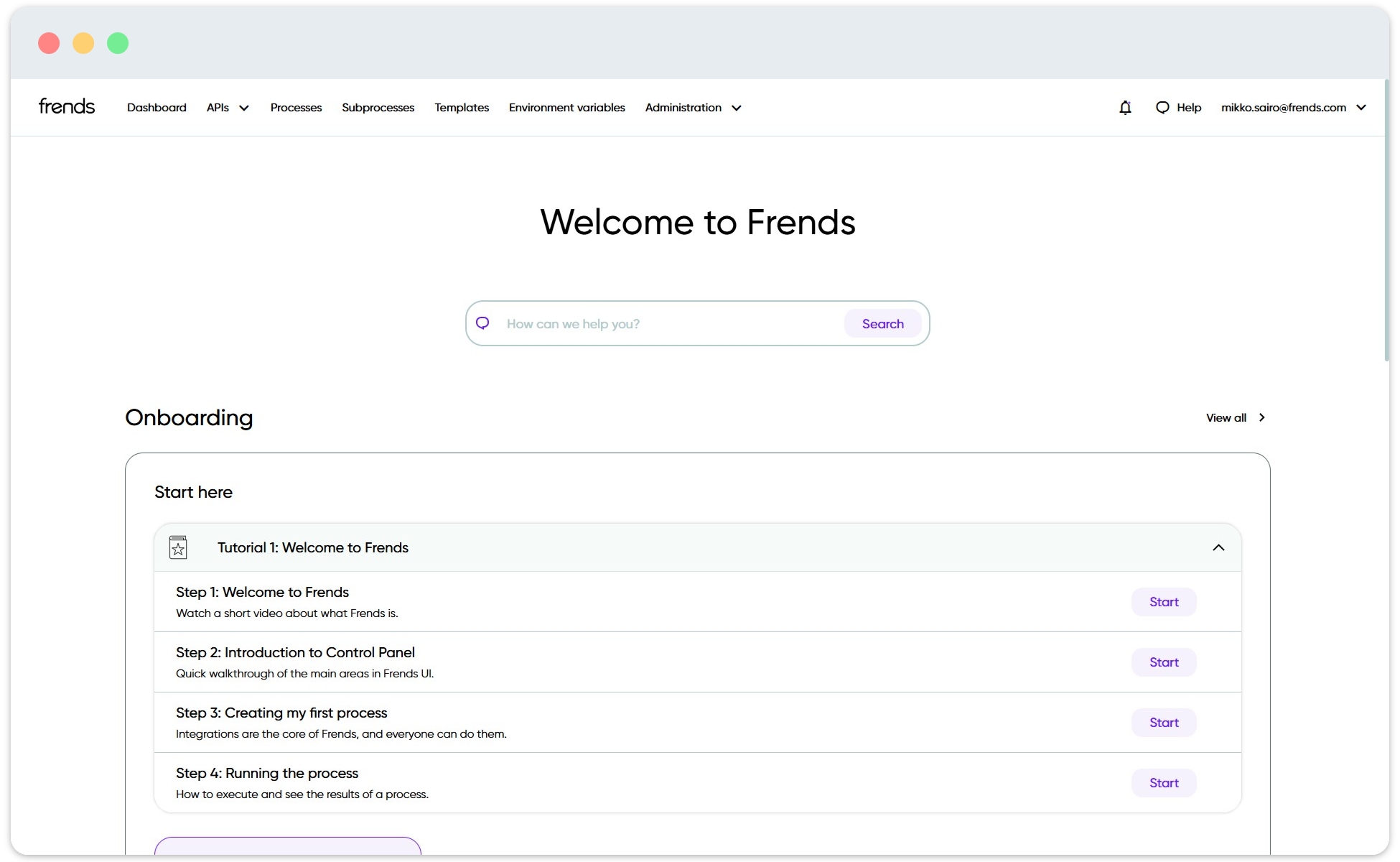Image resolution: width=1400 pixels, height=862 pixels.
Task: Navigate to the Templates section
Action: [461, 107]
